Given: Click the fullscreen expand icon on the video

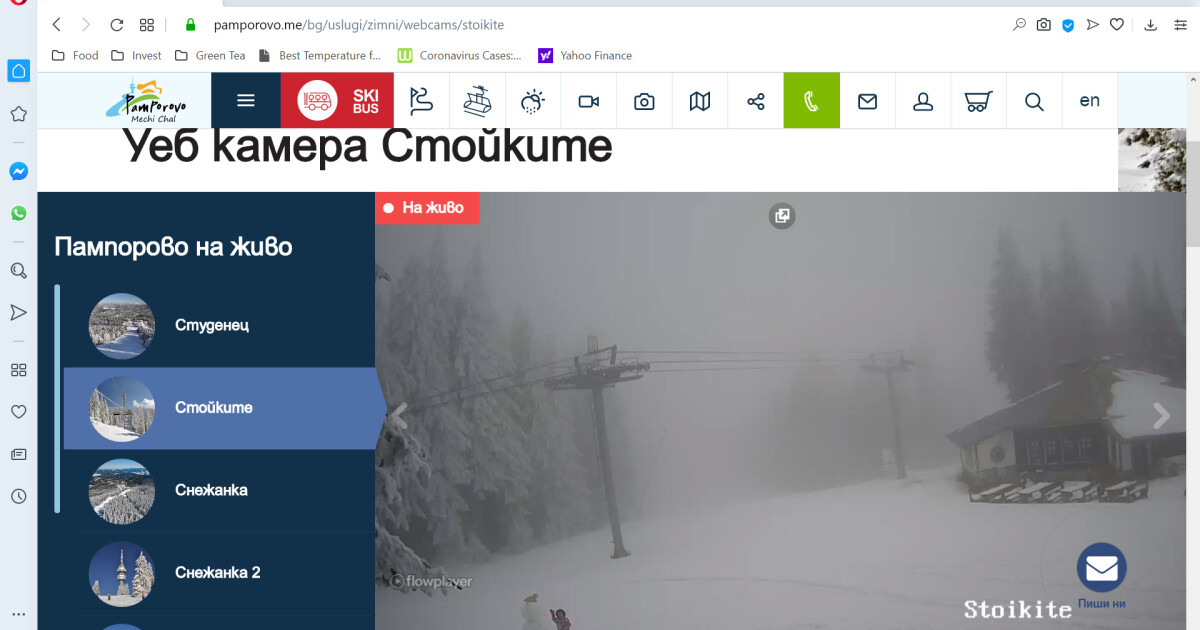Looking at the screenshot, I should (782, 215).
